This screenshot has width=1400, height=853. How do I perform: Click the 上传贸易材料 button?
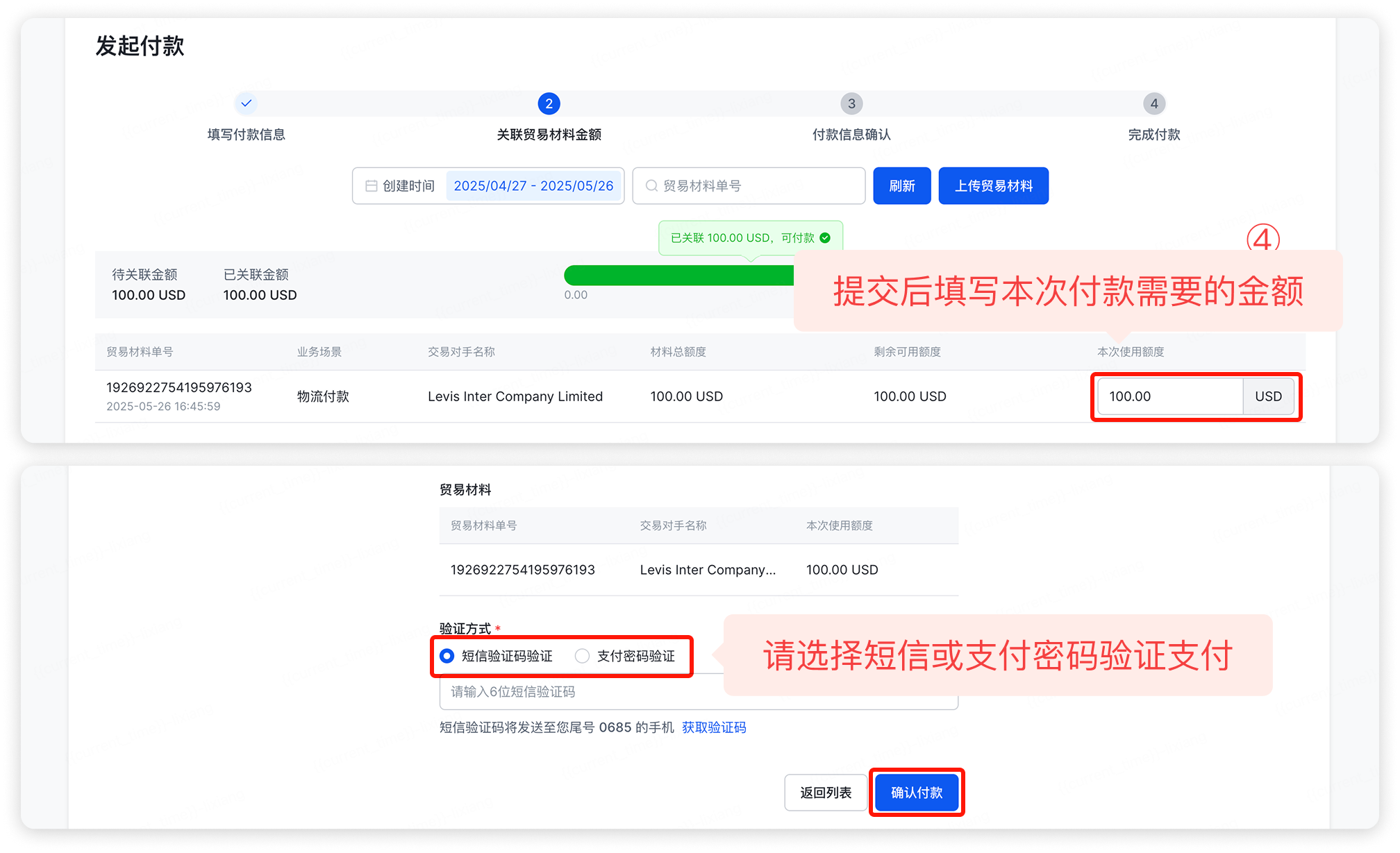click(993, 186)
